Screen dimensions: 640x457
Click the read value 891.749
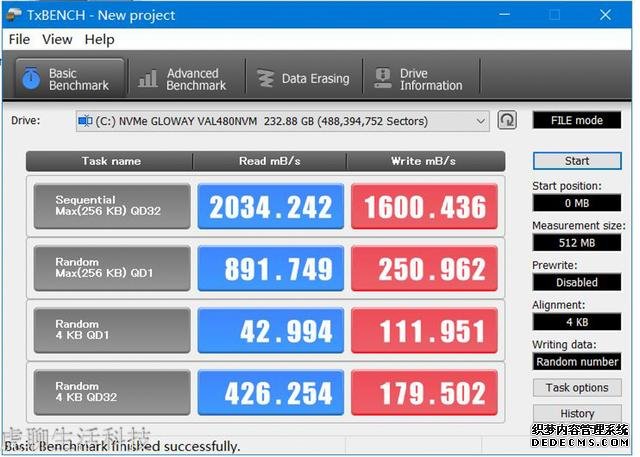[x=271, y=268]
